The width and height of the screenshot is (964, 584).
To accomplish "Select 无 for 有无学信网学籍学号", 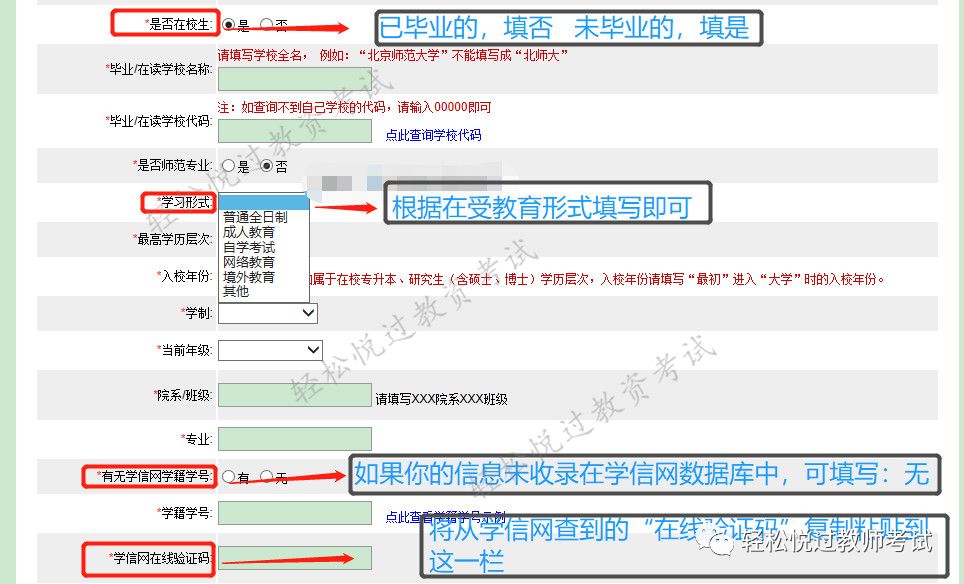I will (267, 476).
